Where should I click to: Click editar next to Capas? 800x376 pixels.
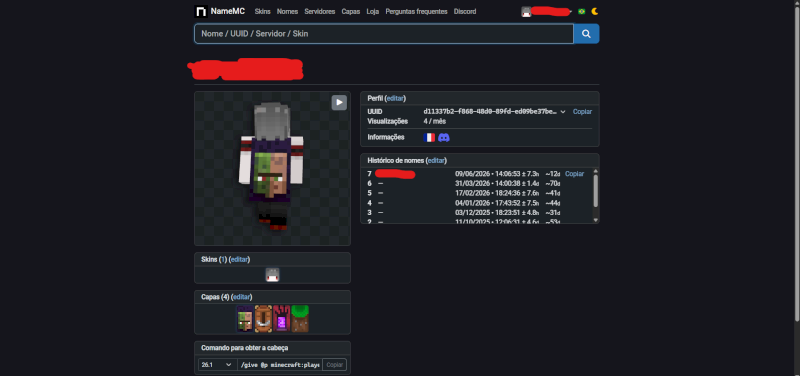pos(242,297)
